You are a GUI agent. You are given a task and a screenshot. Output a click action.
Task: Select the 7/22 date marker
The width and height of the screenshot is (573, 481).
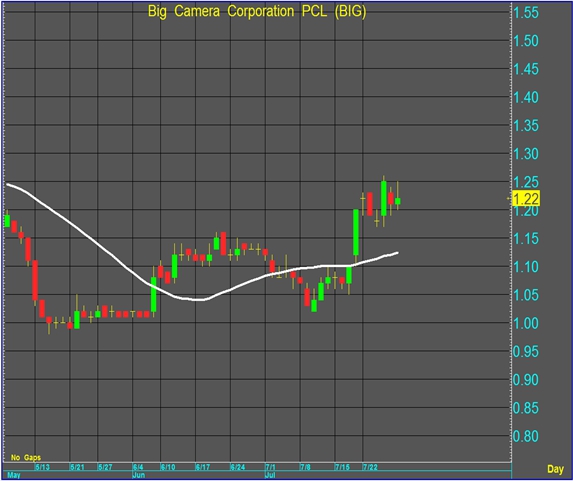coord(370,467)
